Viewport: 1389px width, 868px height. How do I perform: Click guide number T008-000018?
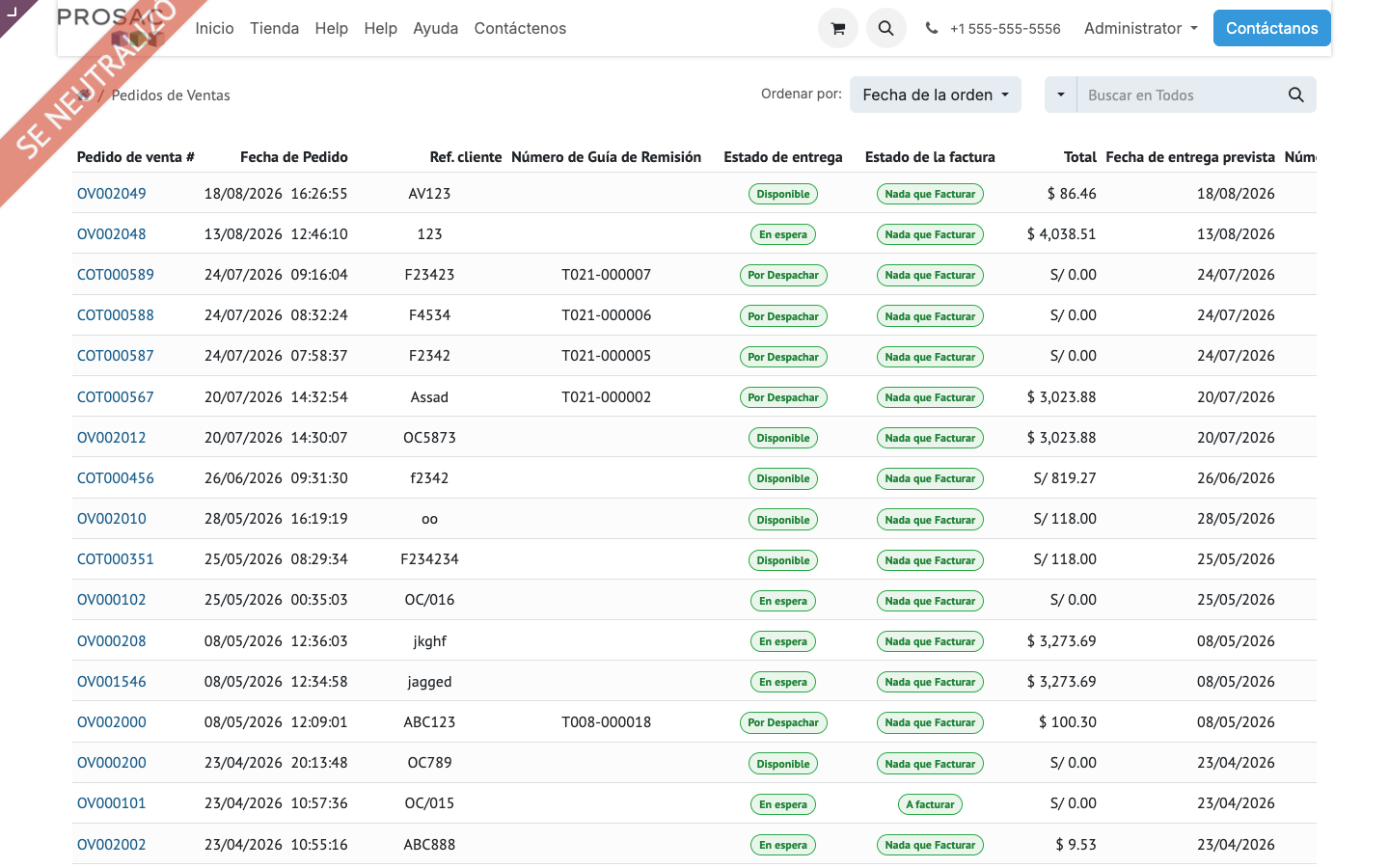[x=606, y=721]
